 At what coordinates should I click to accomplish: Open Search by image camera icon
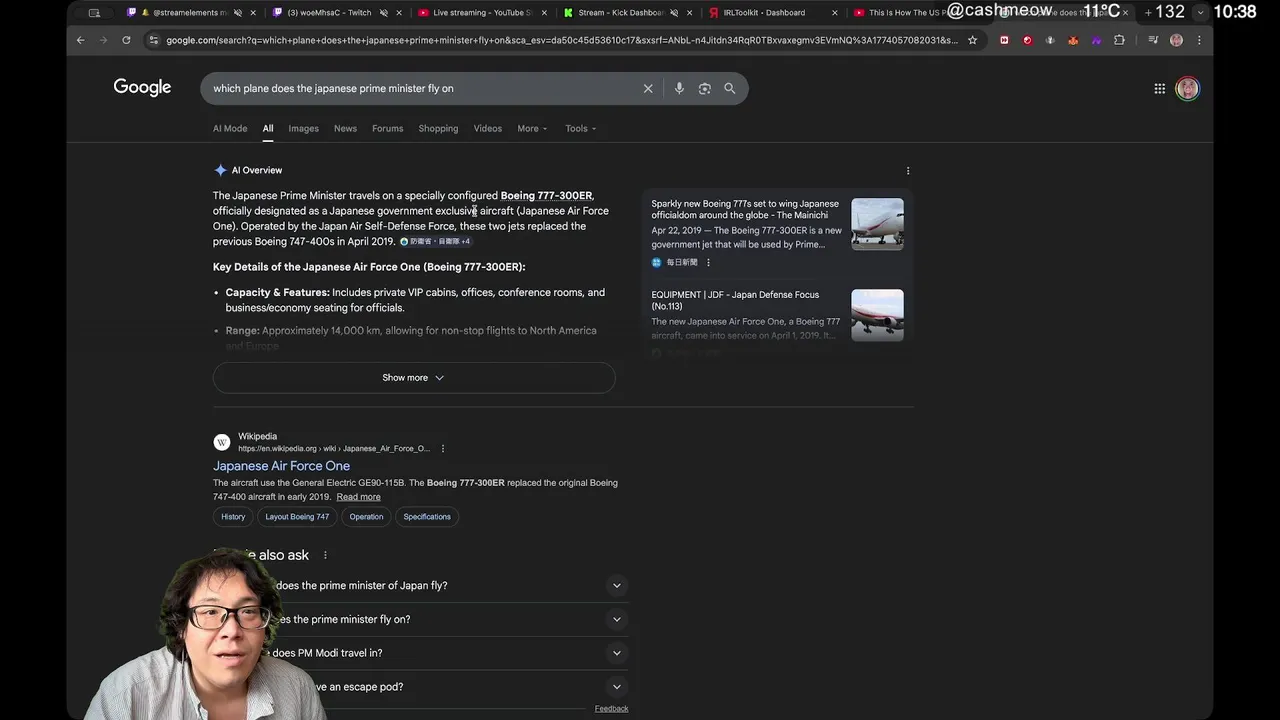[x=704, y=88]
